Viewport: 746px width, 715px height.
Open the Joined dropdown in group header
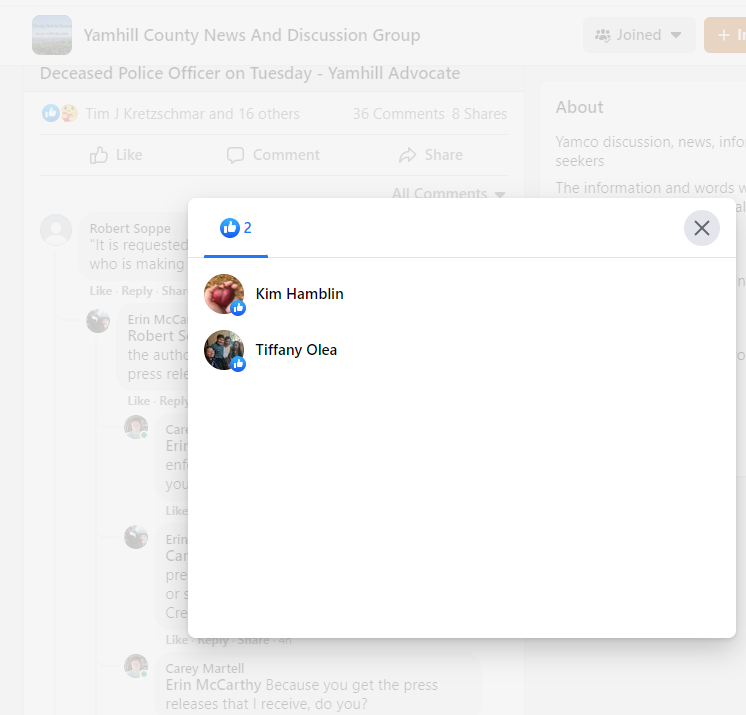point(639,35)
